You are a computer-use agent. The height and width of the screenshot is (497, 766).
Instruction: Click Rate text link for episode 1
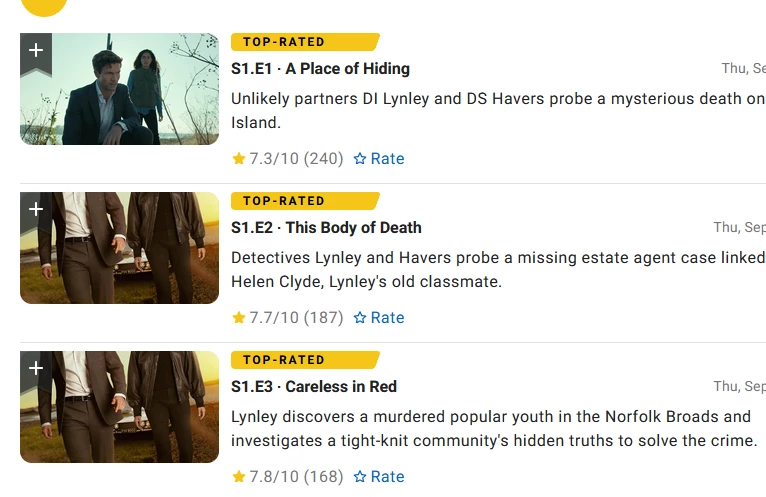pos(387,158)
